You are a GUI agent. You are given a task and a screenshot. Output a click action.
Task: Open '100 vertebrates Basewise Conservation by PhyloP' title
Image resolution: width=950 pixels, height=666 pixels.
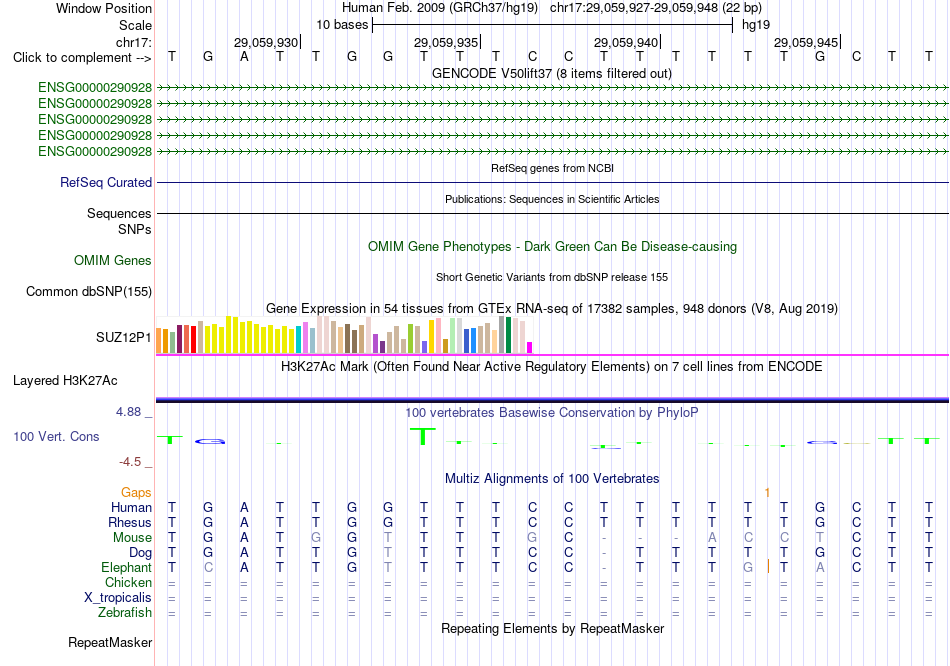(552, 413)
